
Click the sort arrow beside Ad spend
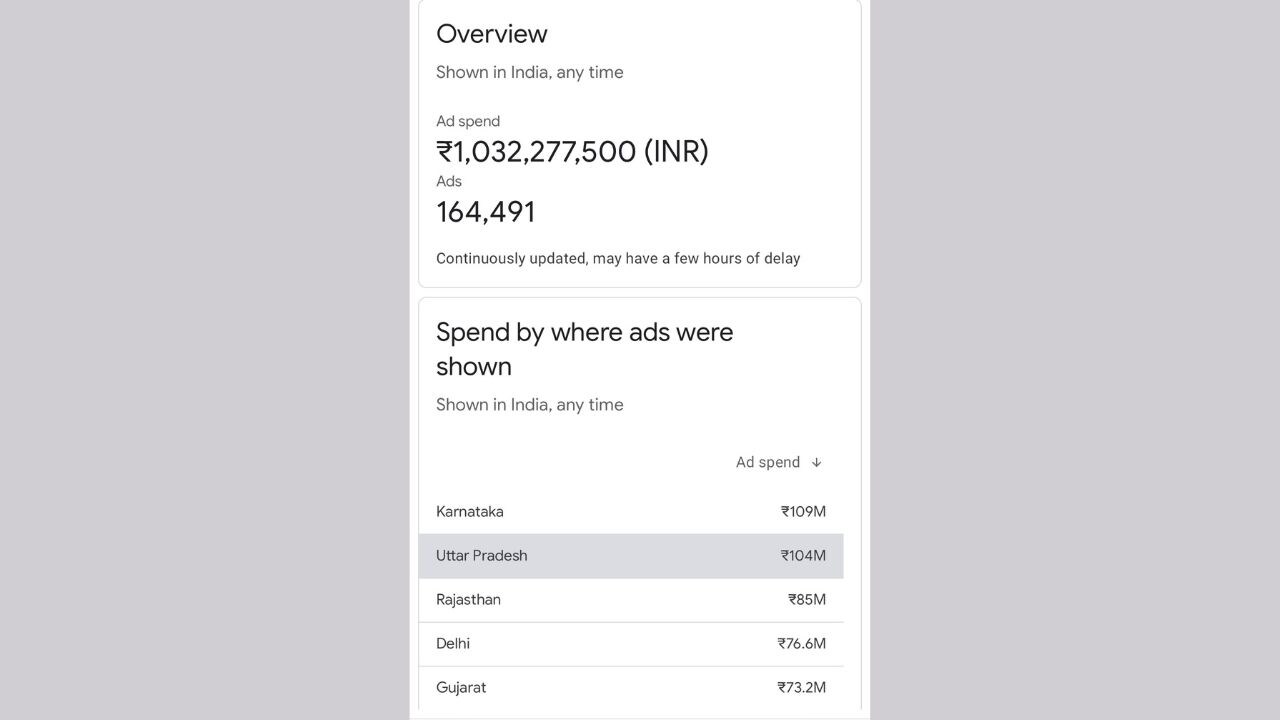coord(816,462)
